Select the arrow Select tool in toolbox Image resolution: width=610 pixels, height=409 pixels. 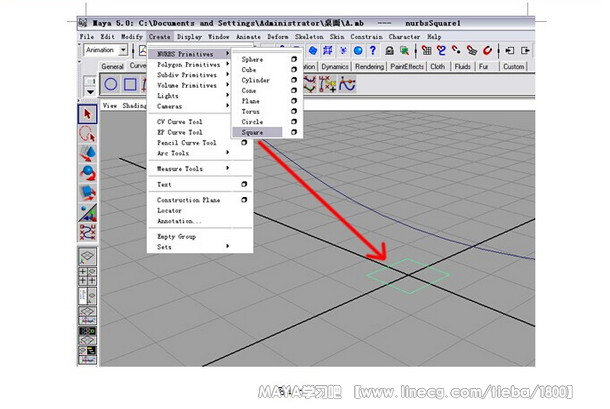88,114
